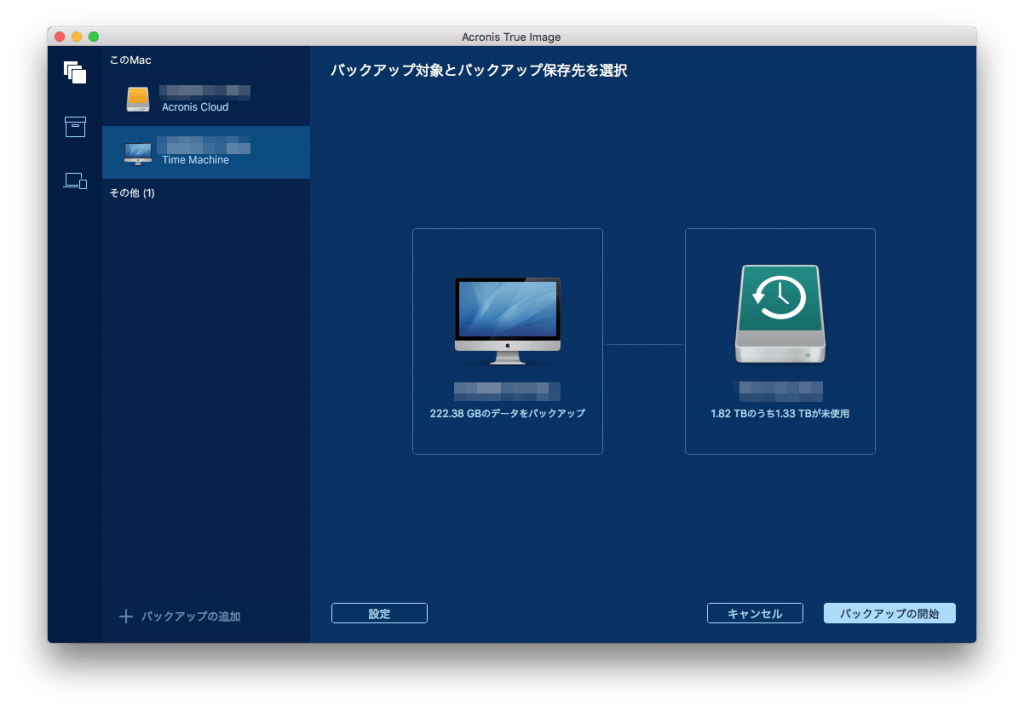Open the 設定 settings button
The height and width of the screenshot is (711, 1024).
(x=379, y=613)
